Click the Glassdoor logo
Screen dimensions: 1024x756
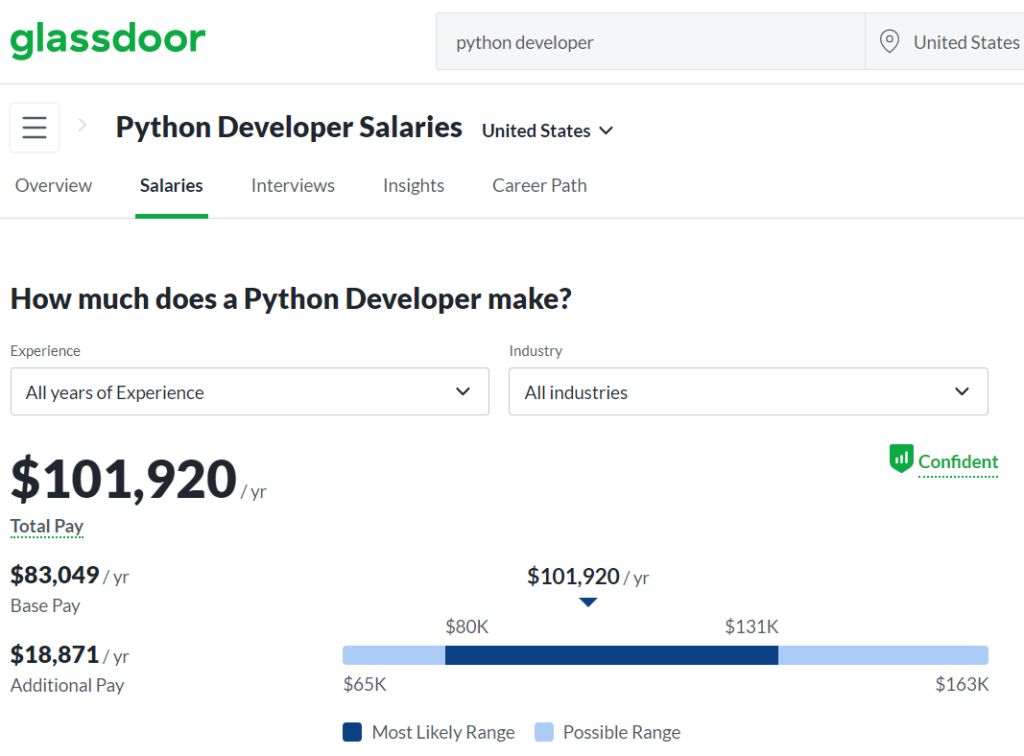tap(108, 41)
